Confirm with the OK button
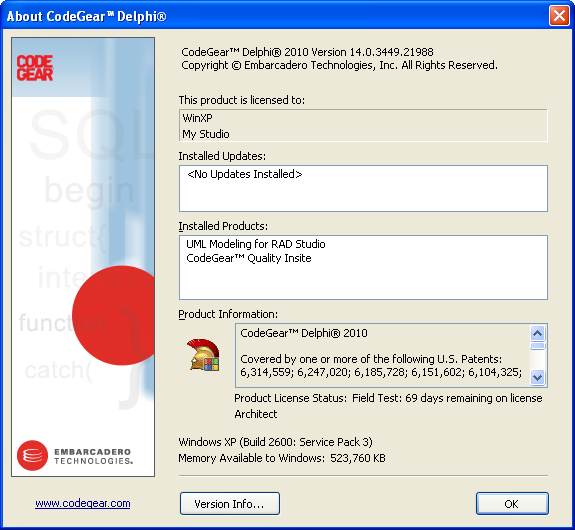Viewport: 575px width, 530px height. click(x=512, y=504)
